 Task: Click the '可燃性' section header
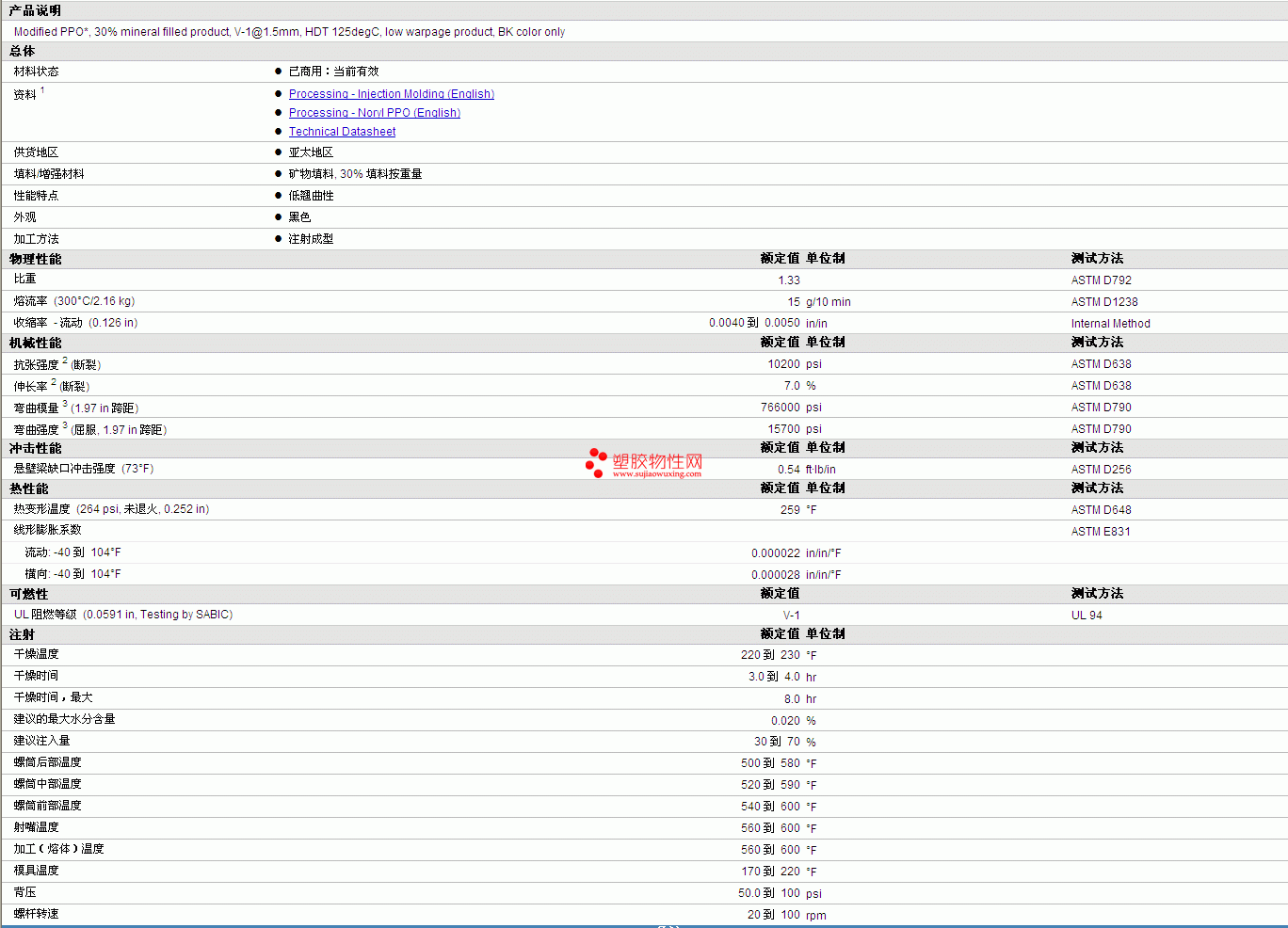point(28,594)
